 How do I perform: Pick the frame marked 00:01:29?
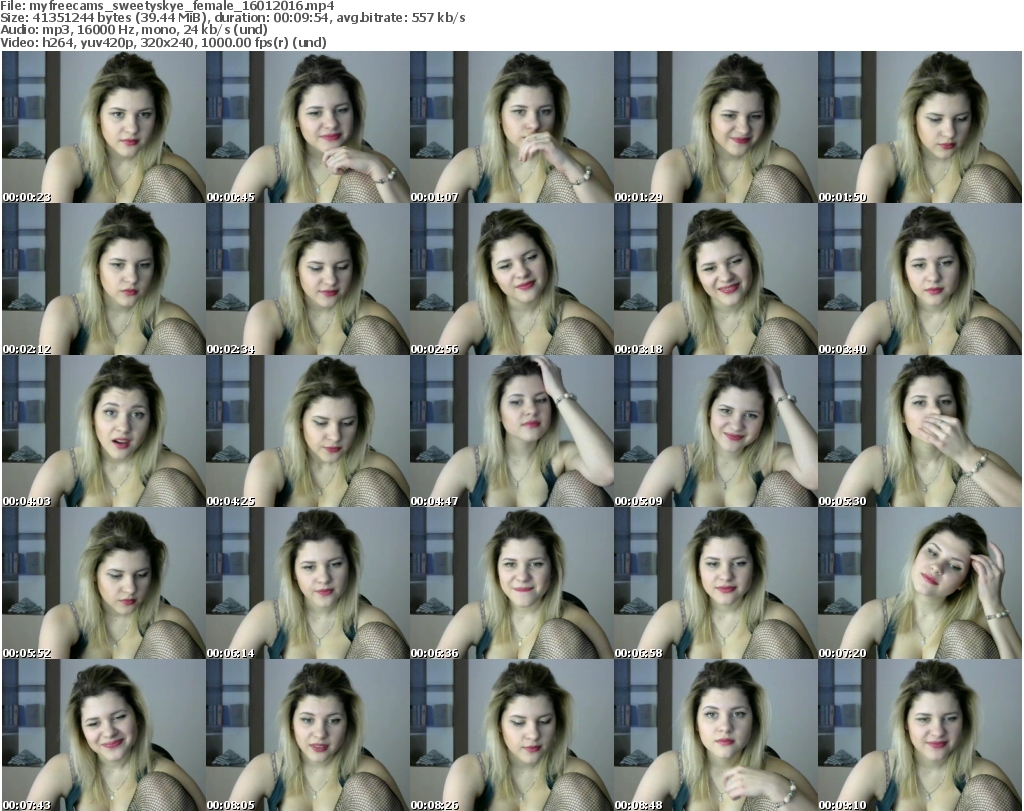coord(716,127)
